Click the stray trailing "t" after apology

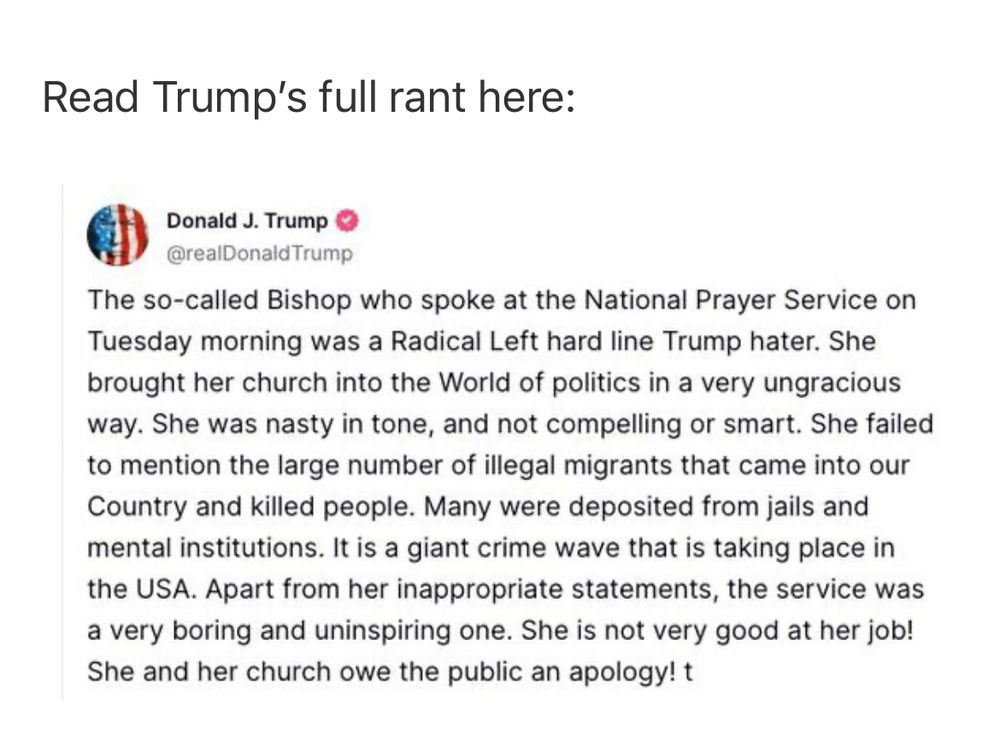pyautogui.click(x=688, y=672)
